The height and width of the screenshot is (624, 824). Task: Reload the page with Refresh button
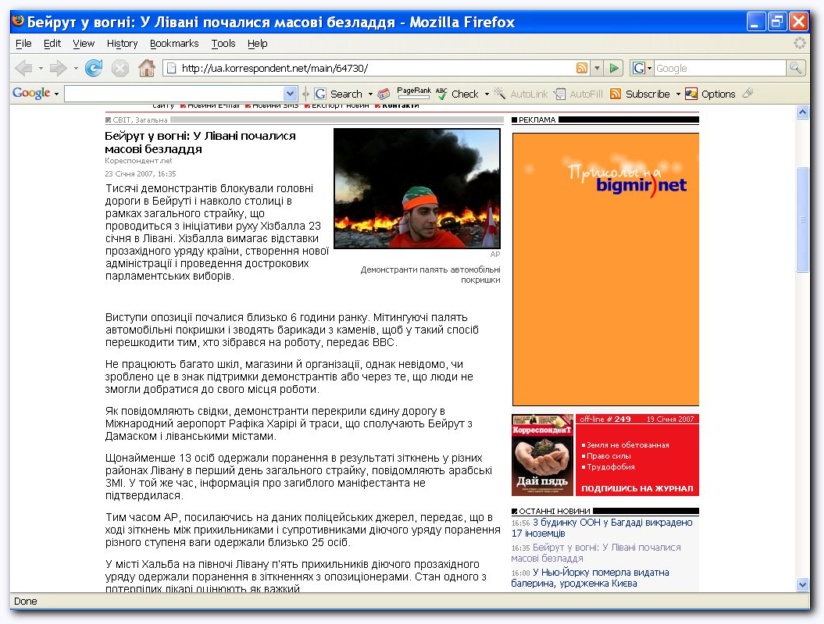coord(94,68)
